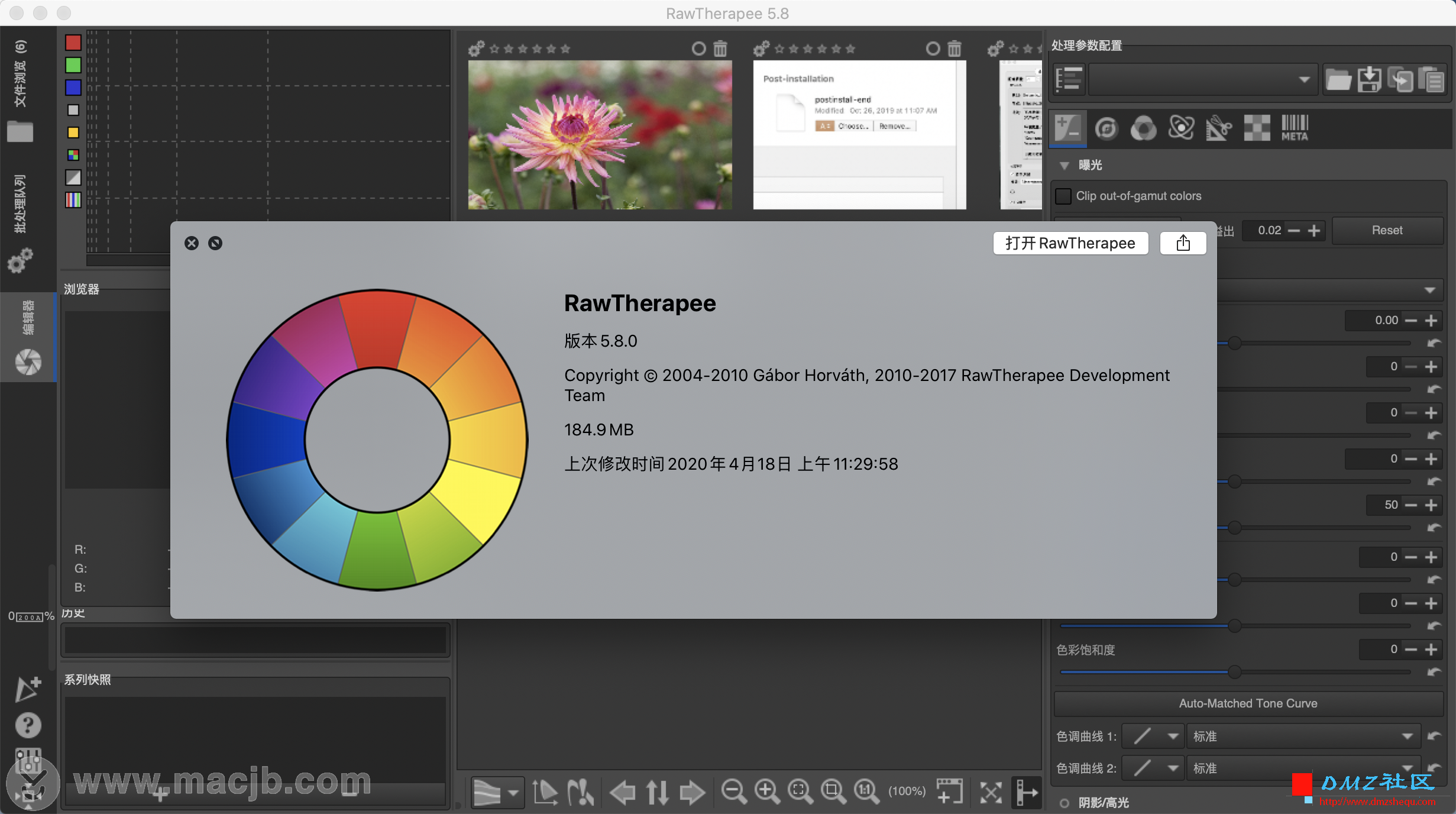Toggle fullscreen crossed-arrows icon
This screenshot has height=814, width=1456.
point(991,792)
